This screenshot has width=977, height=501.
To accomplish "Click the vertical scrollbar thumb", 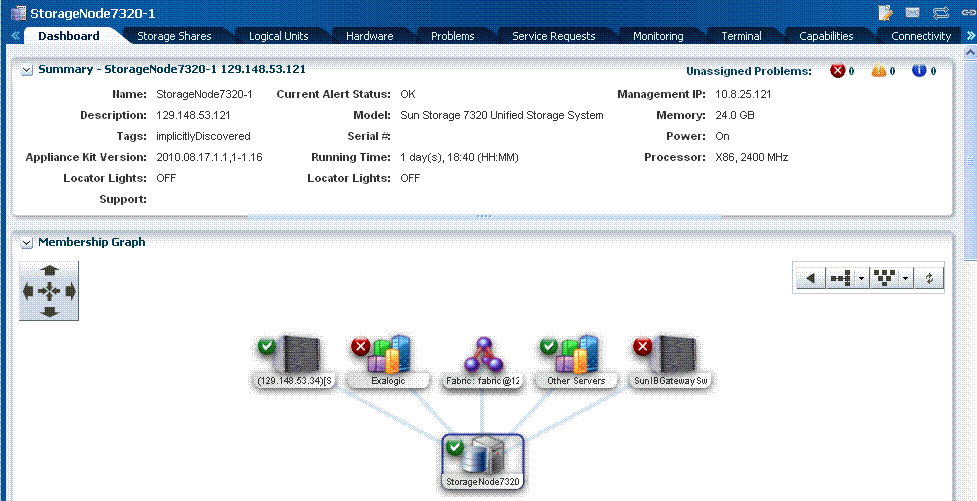I will coord(971,159).
